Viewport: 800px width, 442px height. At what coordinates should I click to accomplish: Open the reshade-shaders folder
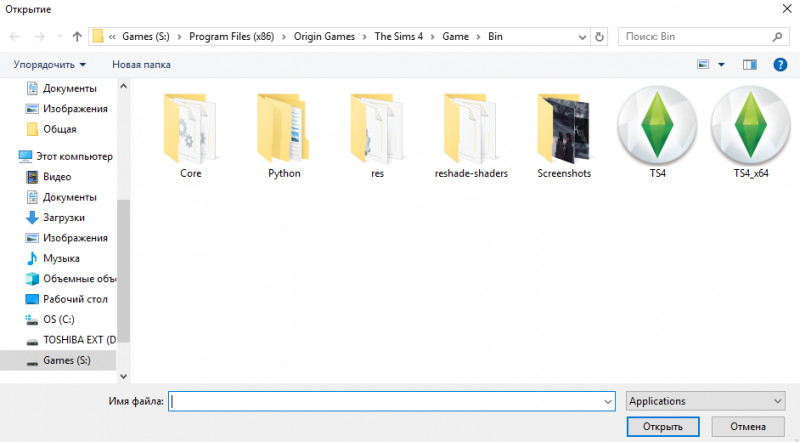coord(470,128)
